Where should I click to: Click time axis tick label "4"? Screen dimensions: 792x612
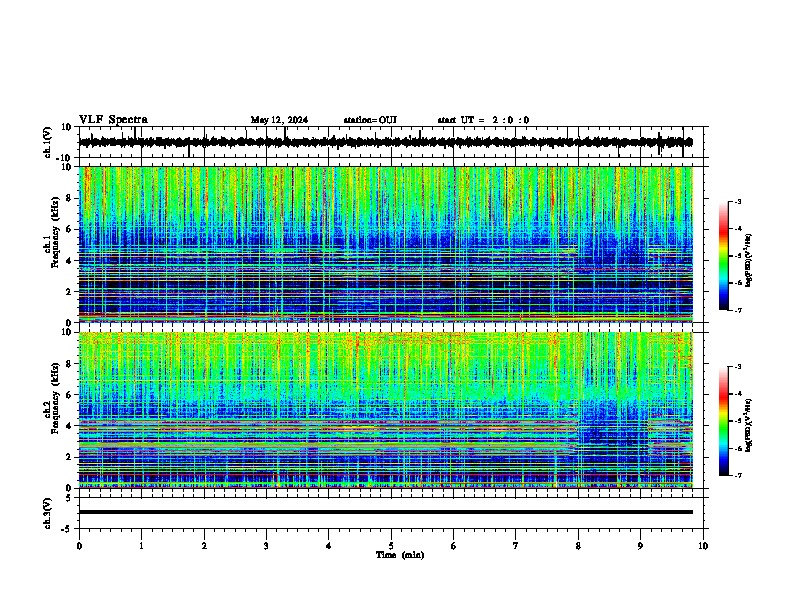coord(329,546)
